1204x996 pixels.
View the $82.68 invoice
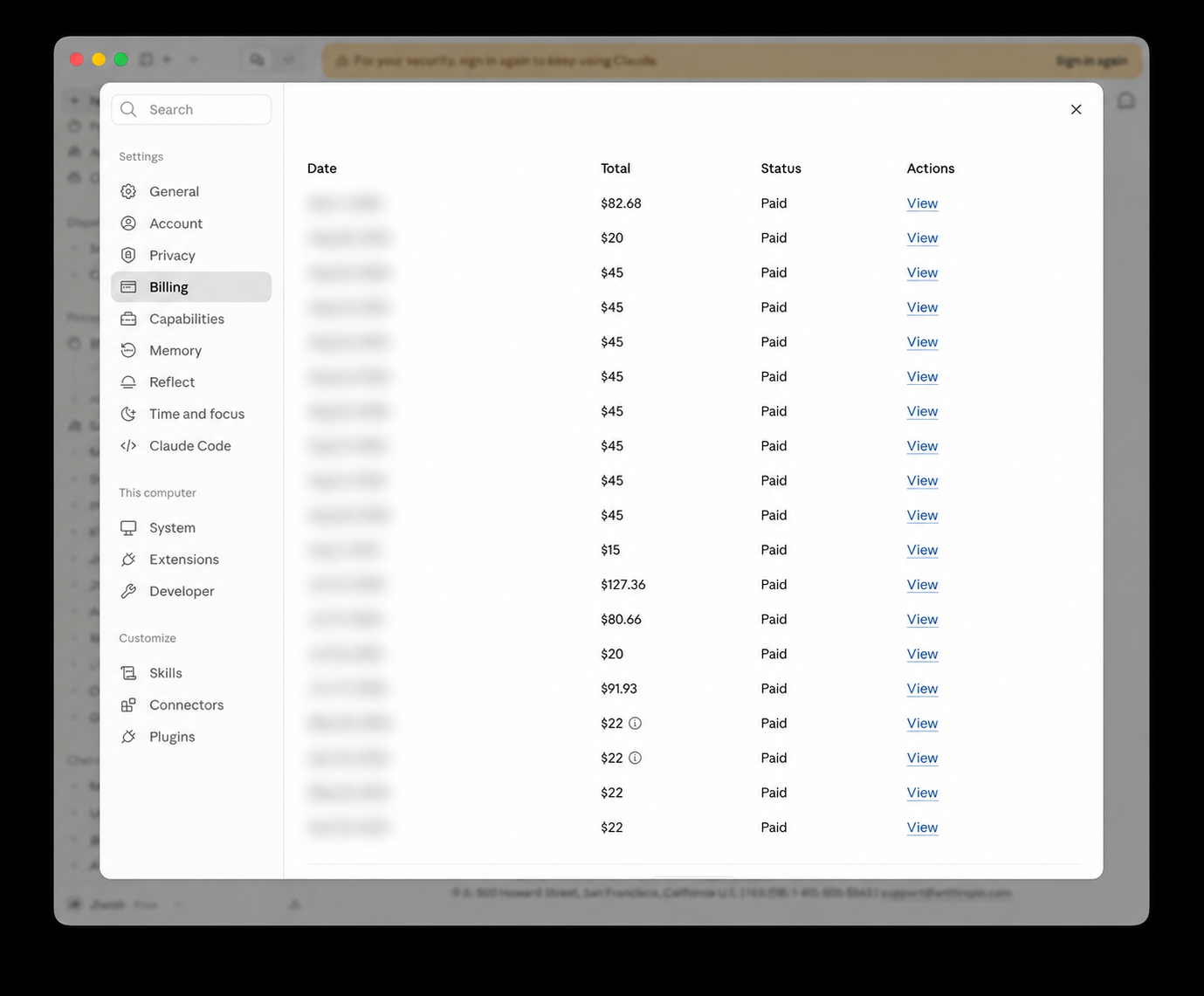click(x=922, y=203)
